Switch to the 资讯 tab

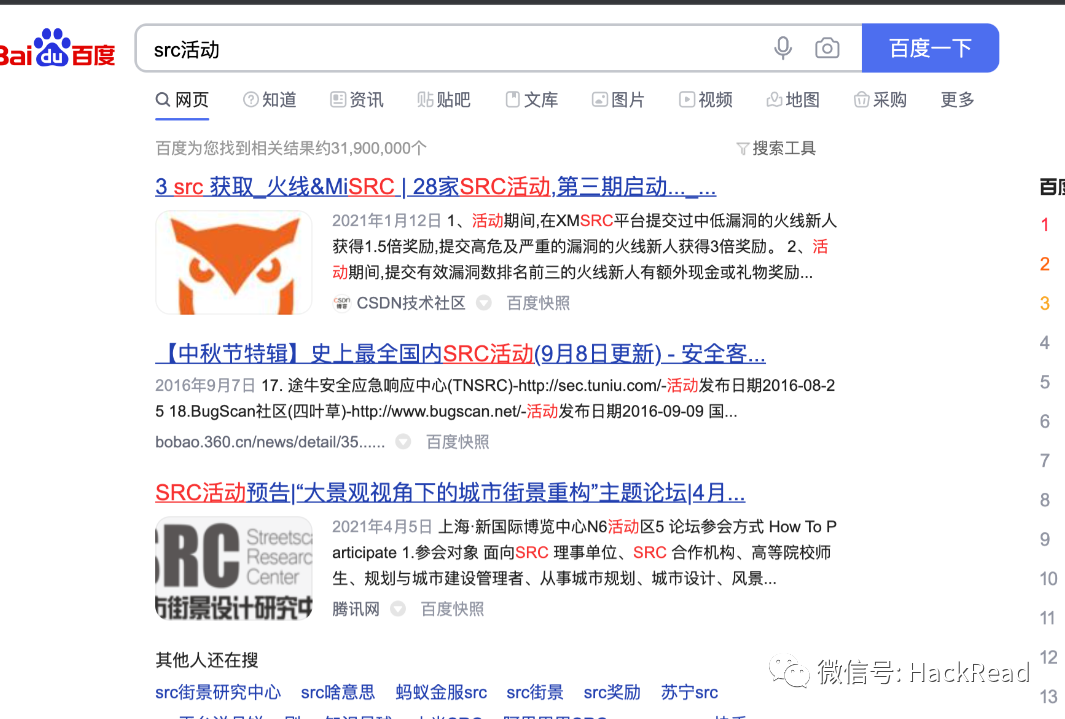(357, 100)
